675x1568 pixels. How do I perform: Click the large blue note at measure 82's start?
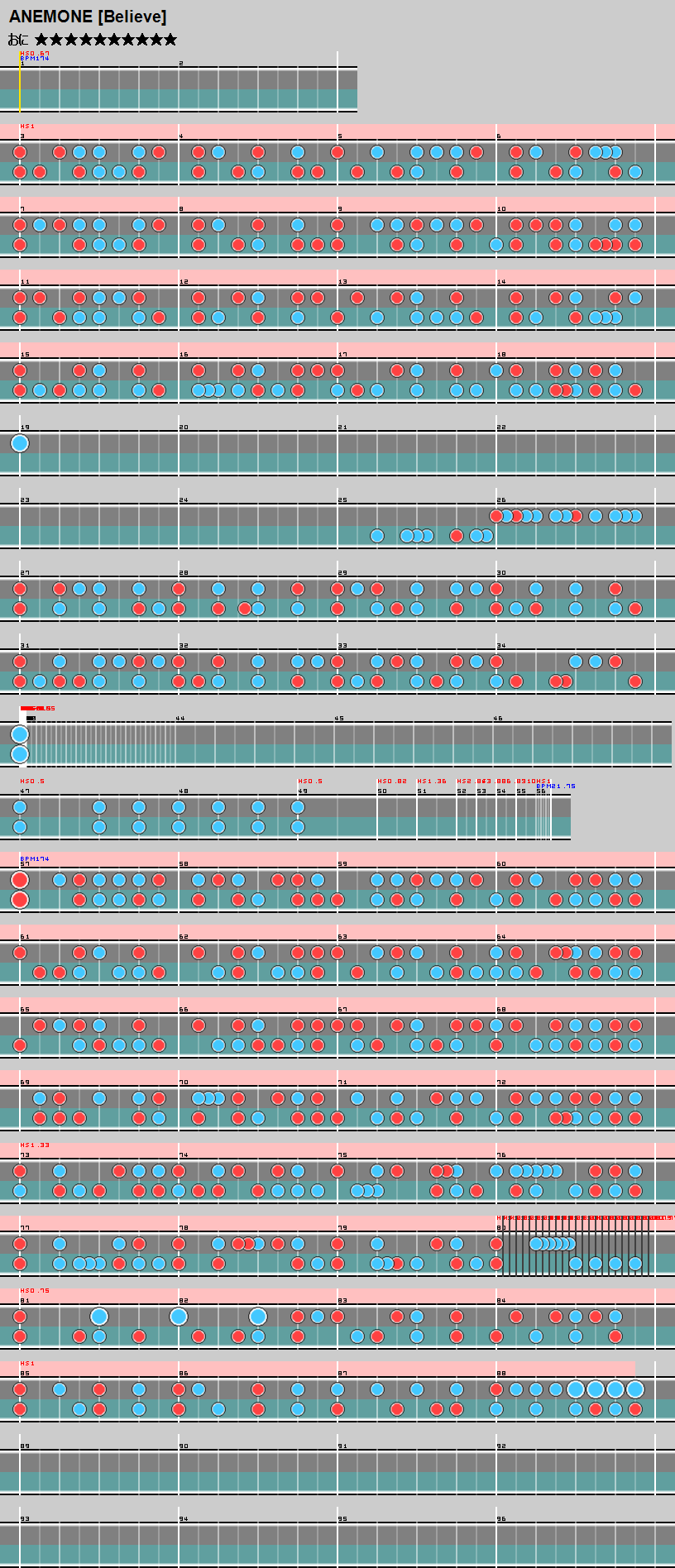(x=179, y=1317)
